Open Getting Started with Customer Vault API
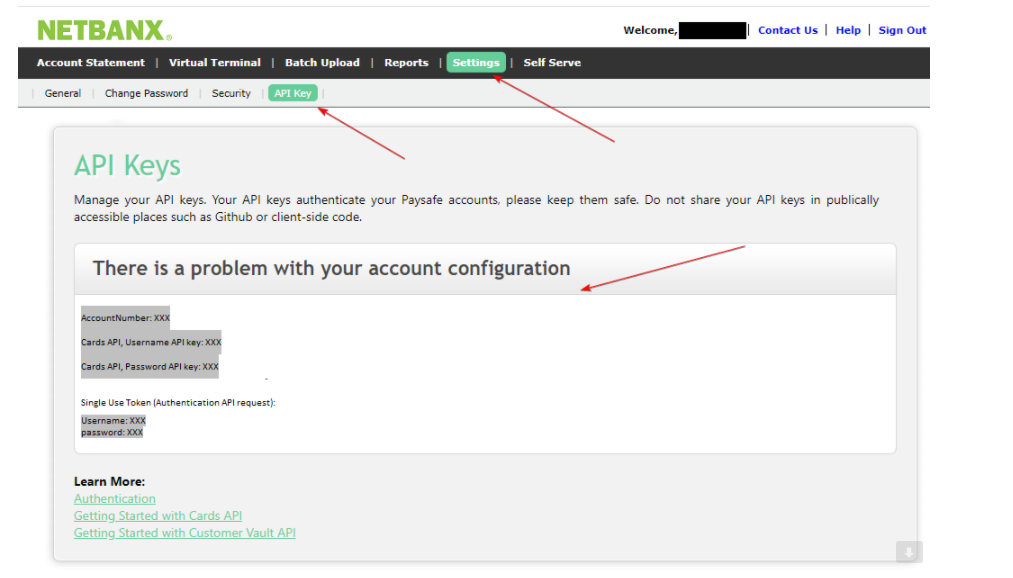 pyautogui.click(x=185, y=533)
